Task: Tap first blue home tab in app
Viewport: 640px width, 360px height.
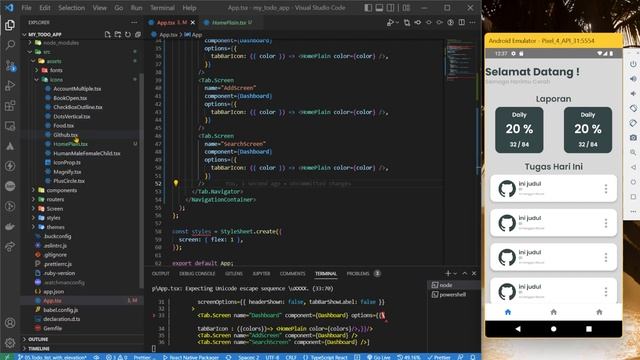Action: pyautogui.click(x=508, y=312)
